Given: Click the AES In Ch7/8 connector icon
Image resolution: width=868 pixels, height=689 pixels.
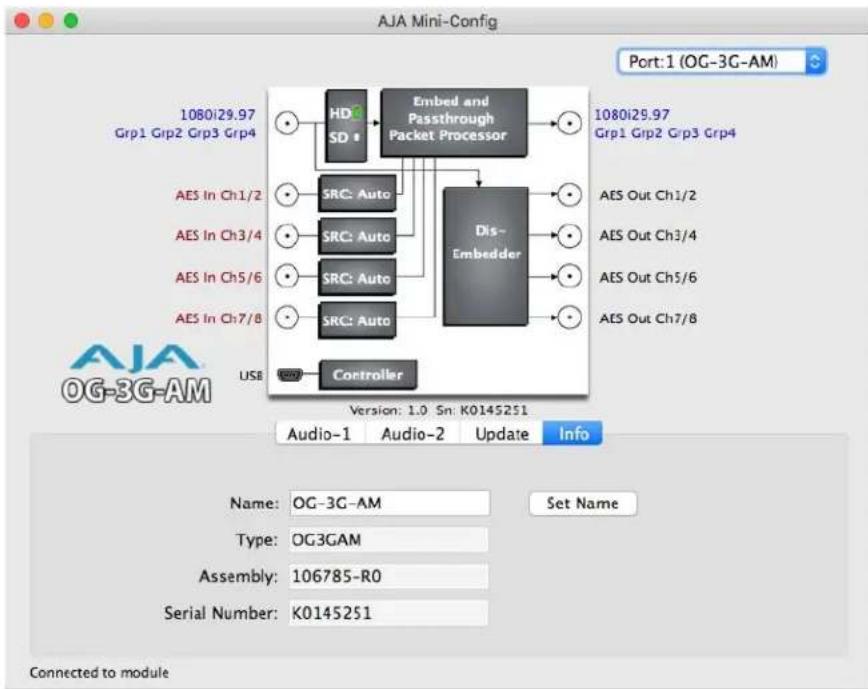Looking at the screenshot, I should 287,317.
